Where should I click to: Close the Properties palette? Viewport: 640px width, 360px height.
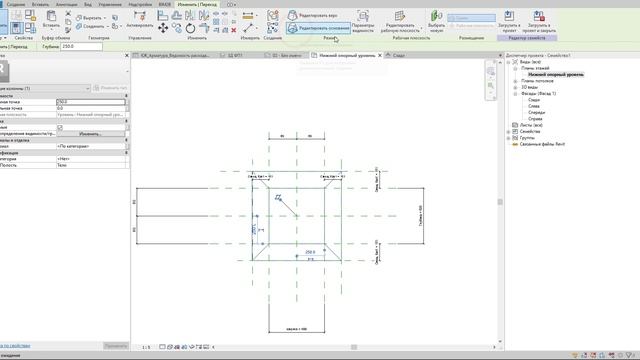point(127,55)
